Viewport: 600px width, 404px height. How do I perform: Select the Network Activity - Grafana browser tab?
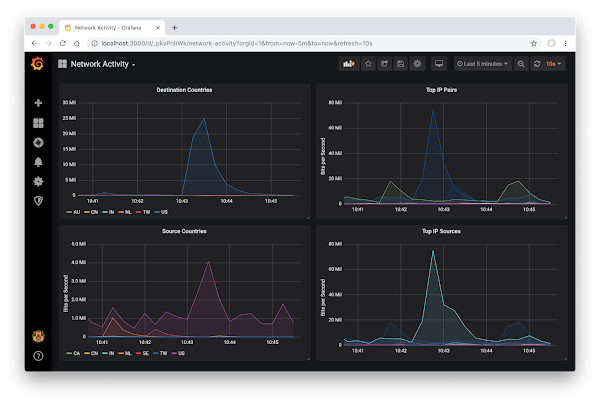point(112,28)
